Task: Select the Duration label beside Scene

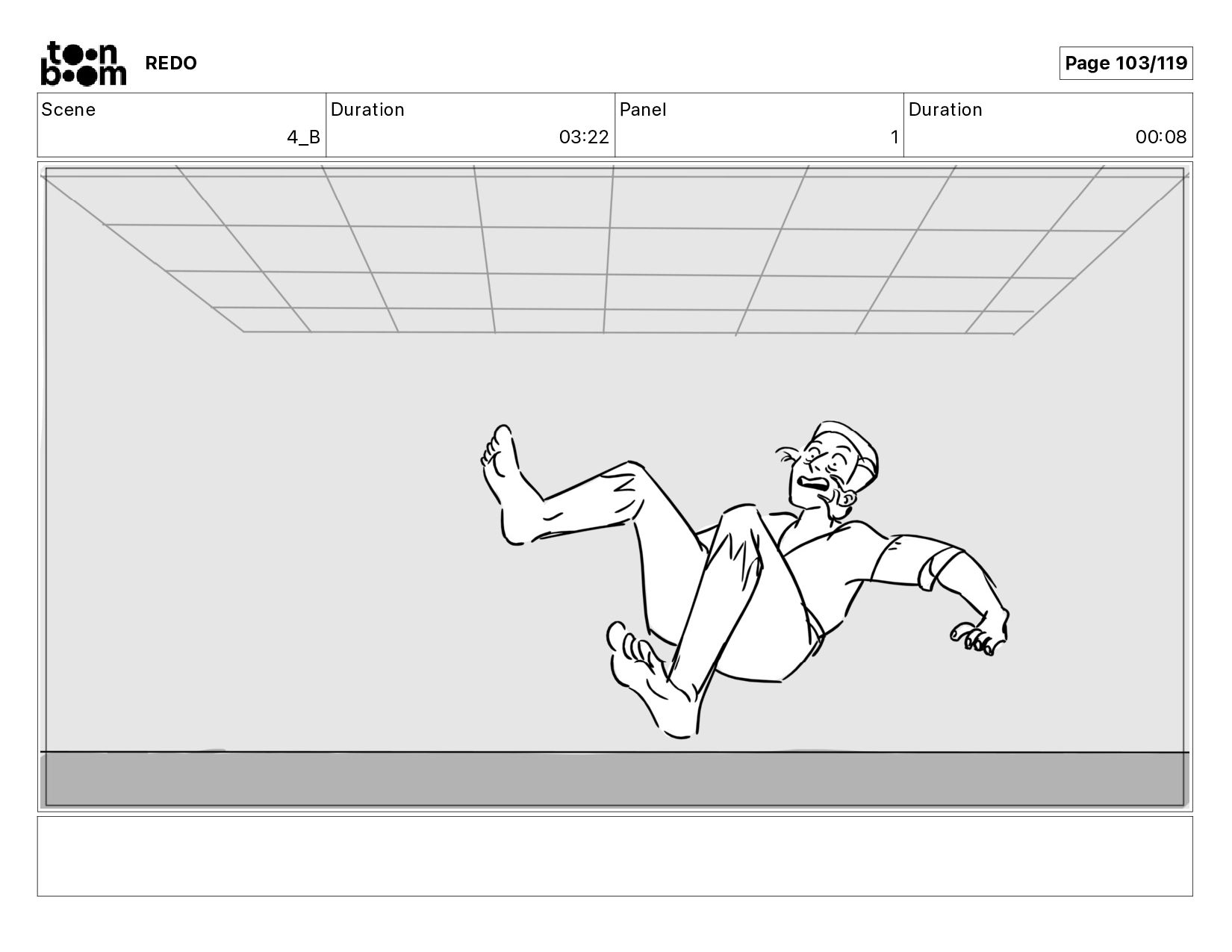Action: click(367, 110)
